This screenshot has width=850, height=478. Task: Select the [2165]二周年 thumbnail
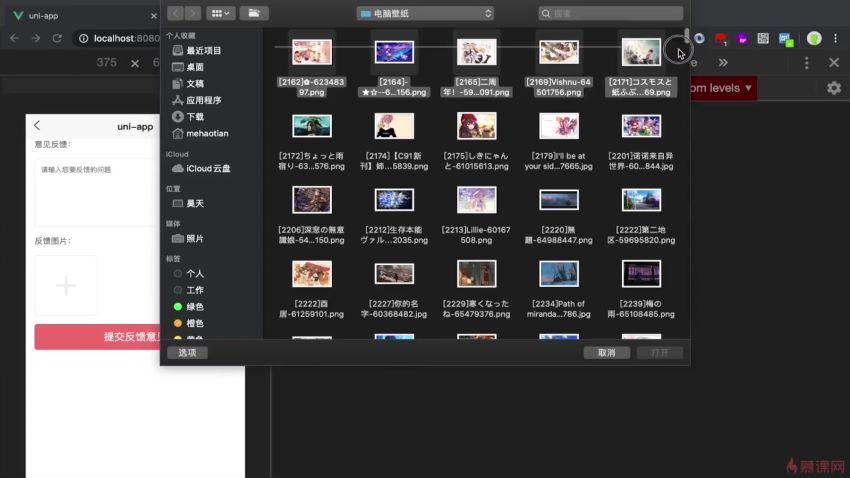[476, 52]
